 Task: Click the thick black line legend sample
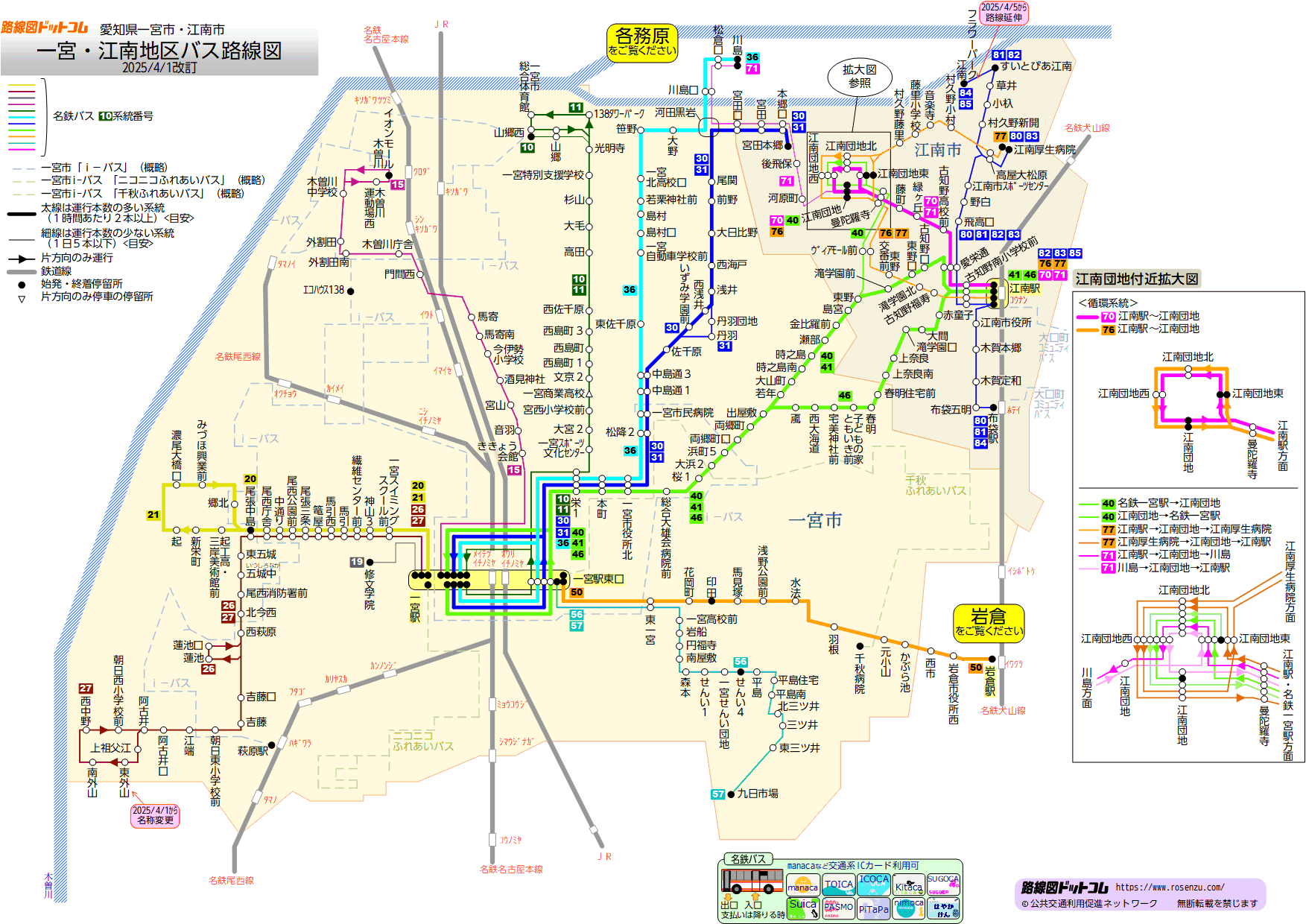tap(22, 214)
